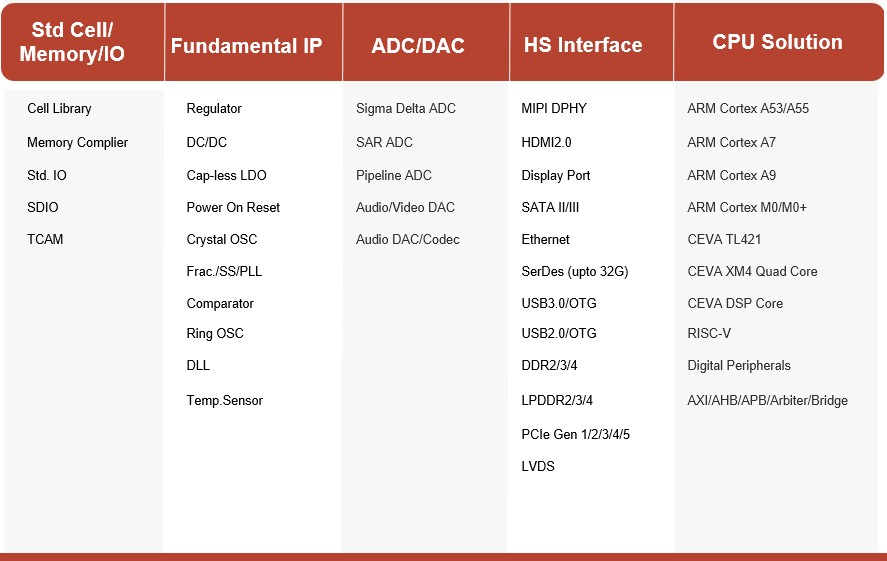The image size is (887, 561).
Task: Select TCAM in the first column
Action: pos(45,239)
